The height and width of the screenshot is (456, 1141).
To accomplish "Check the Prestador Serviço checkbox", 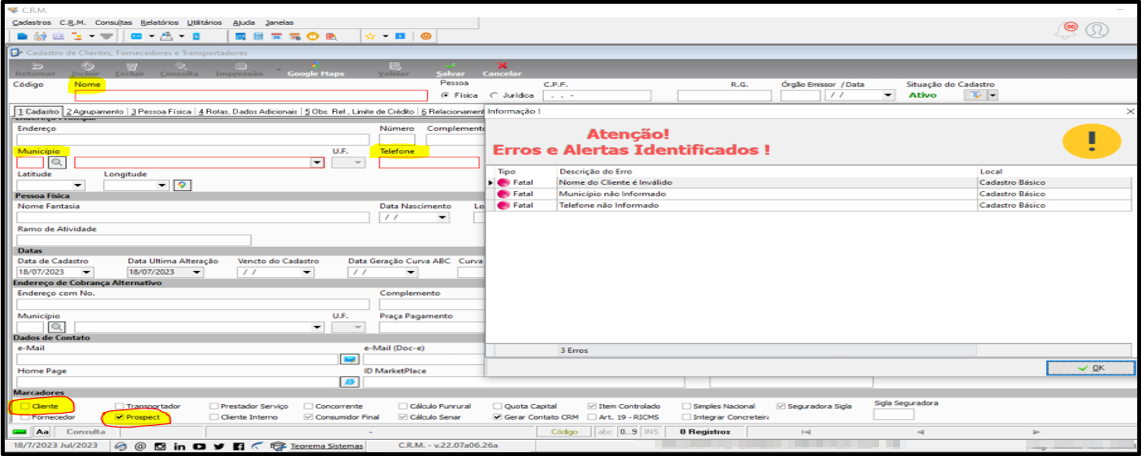I will tap(214, 406).
